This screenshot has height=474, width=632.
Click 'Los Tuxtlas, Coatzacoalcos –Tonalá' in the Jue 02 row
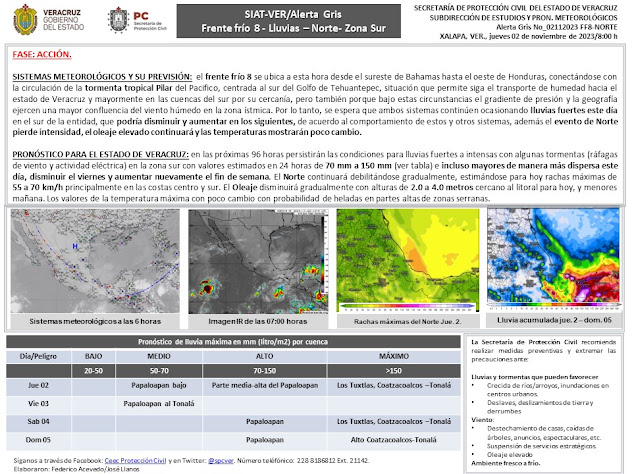[x=394, y=385]
